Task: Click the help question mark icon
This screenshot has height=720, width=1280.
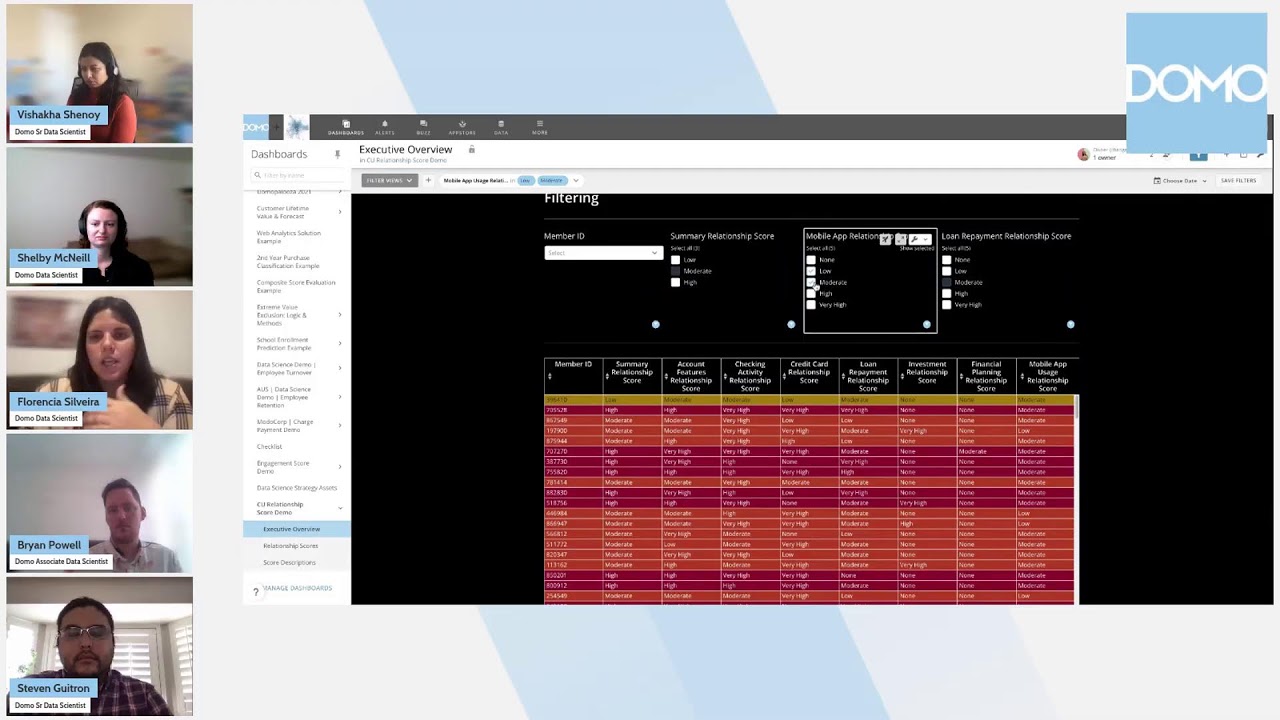Action: point(256,591)
